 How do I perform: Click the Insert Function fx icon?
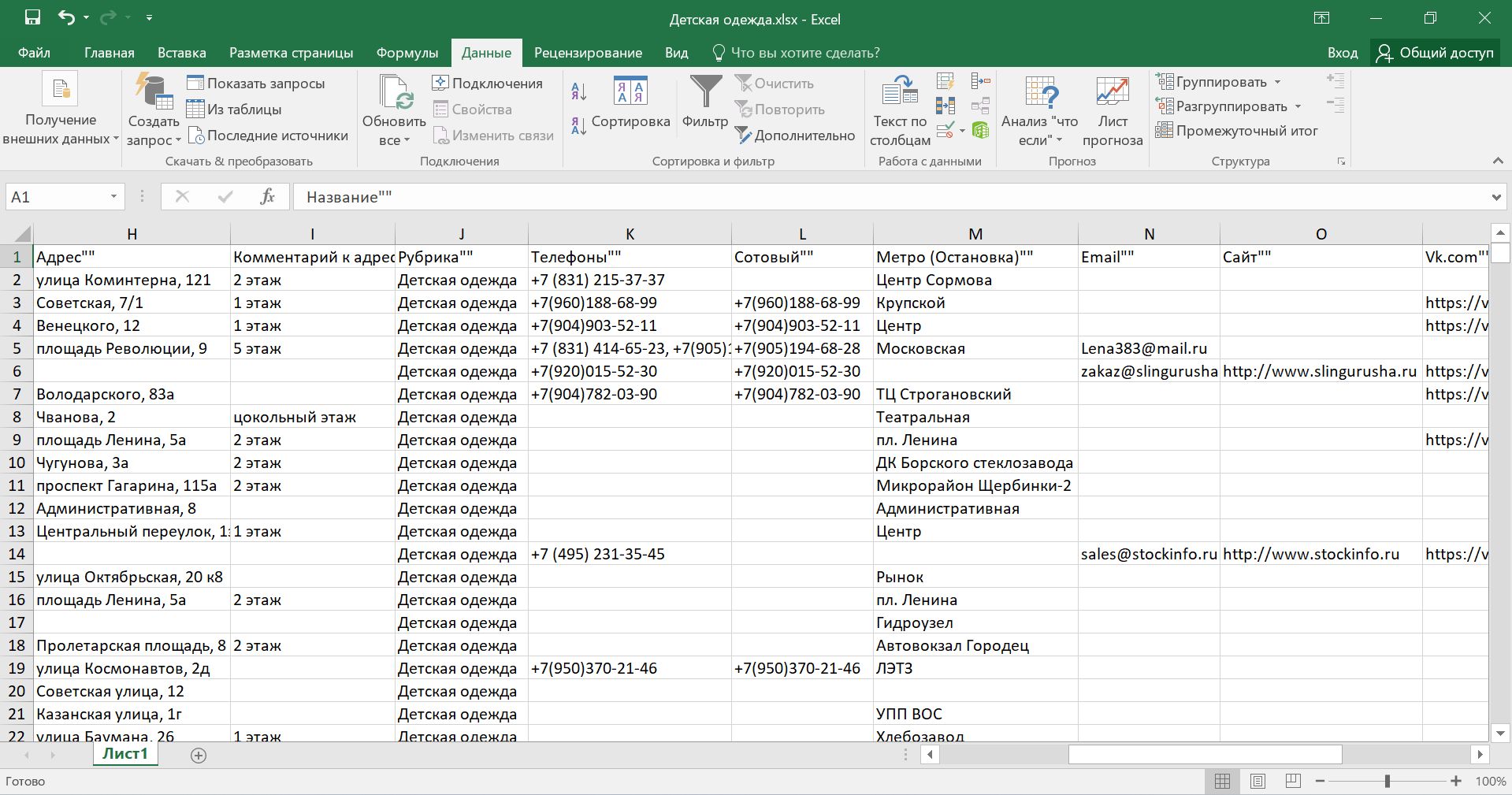click(x=267, y=197)
